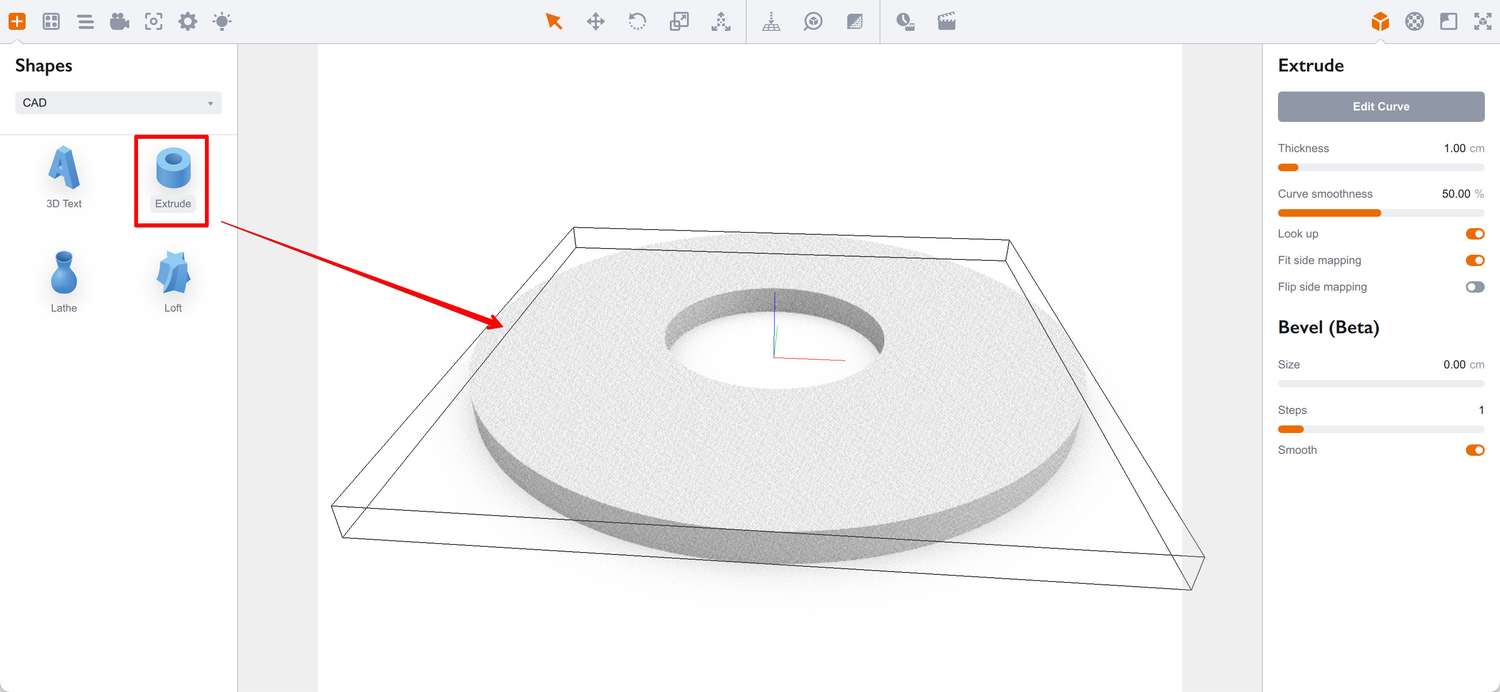Viewport: 1500px width, 692px height.
Task: Add an Extrude shape
Action: click(172, 181)
